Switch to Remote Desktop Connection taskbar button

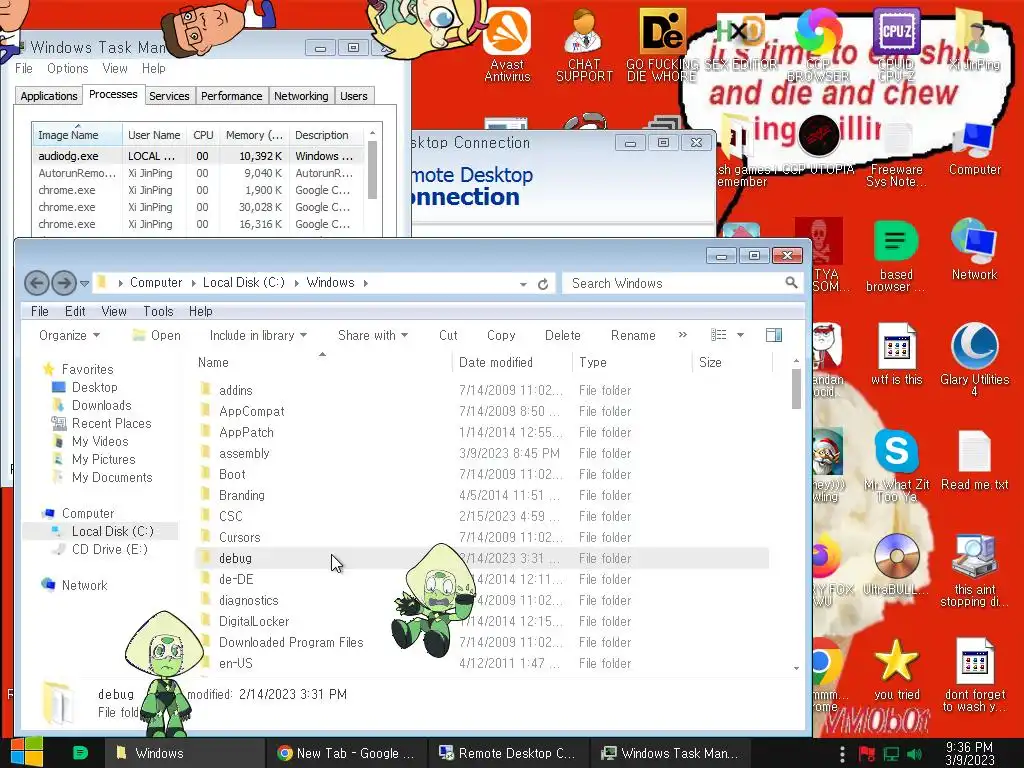(508, 753)
